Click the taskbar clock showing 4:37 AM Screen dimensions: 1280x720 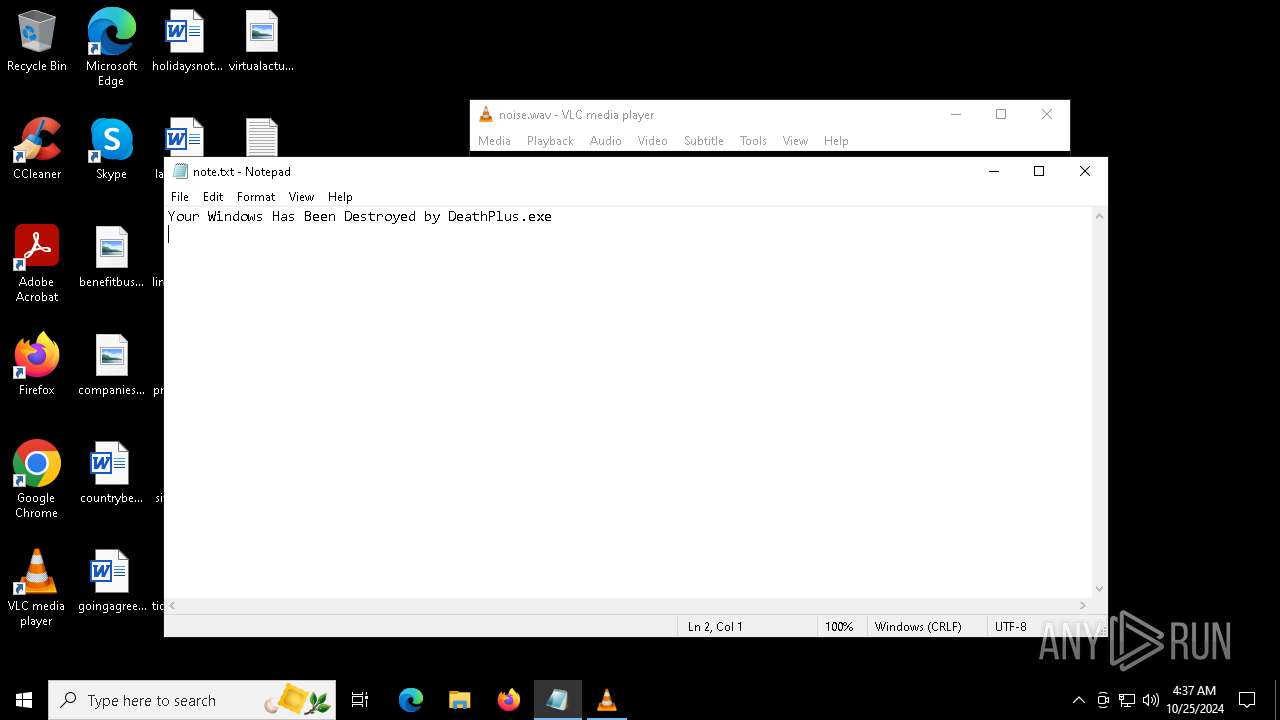[x=1194, y=700]
